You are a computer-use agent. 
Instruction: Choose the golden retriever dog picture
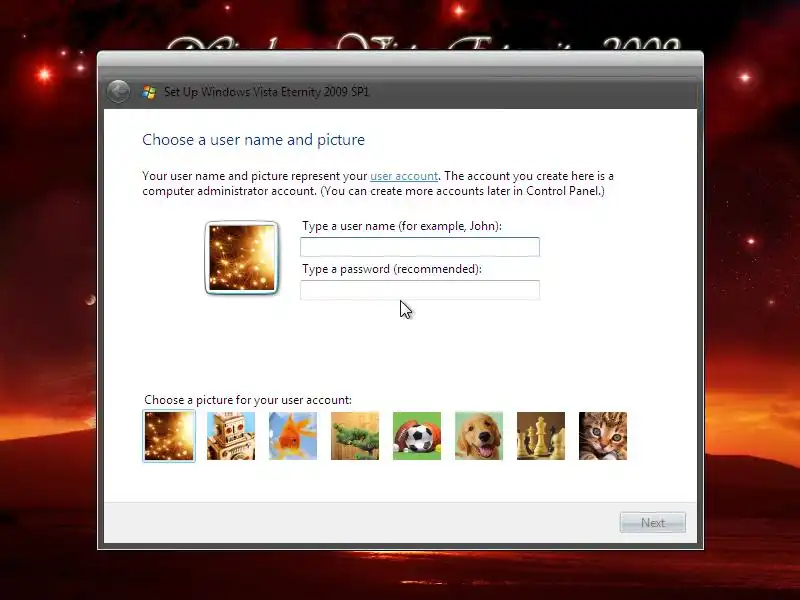pyautogui.click(x=479, y=436)
